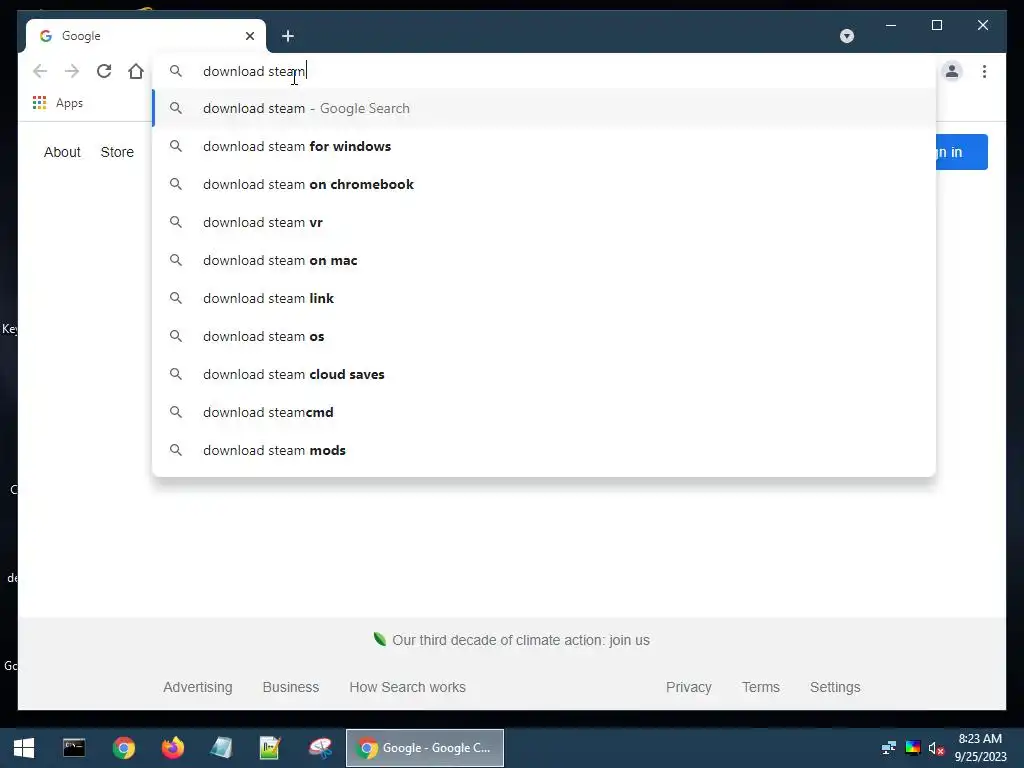This screenshot has width=1024, height=768.
Task: Open Chrome's three-dot menu
Action: (x=984, y=71)
